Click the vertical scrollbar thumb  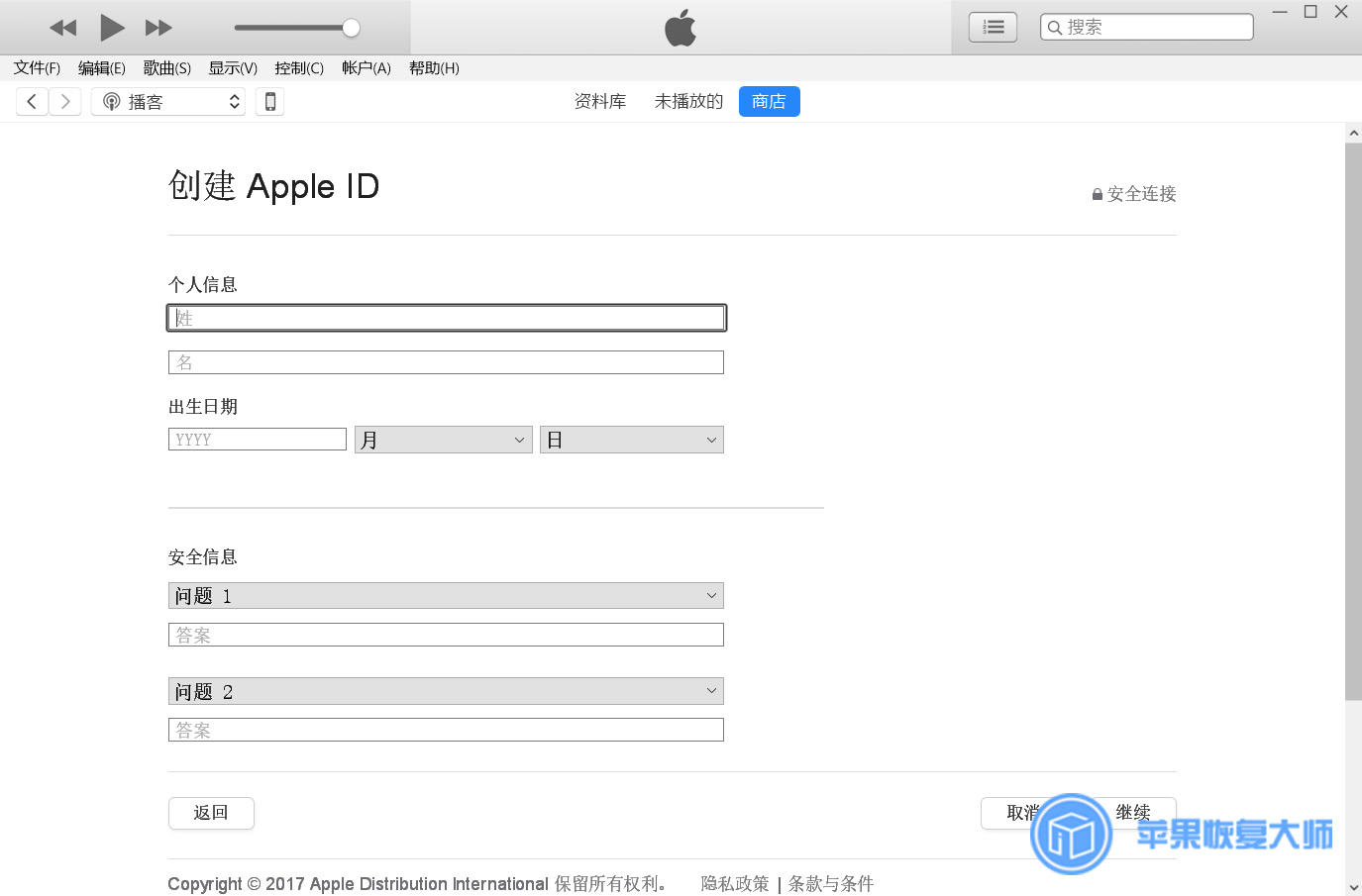1353,421
